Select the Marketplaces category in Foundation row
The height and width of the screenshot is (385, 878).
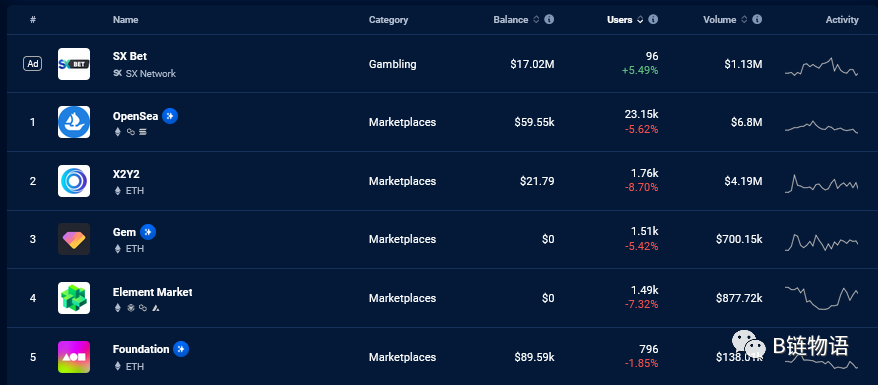[x=402, y=357]
